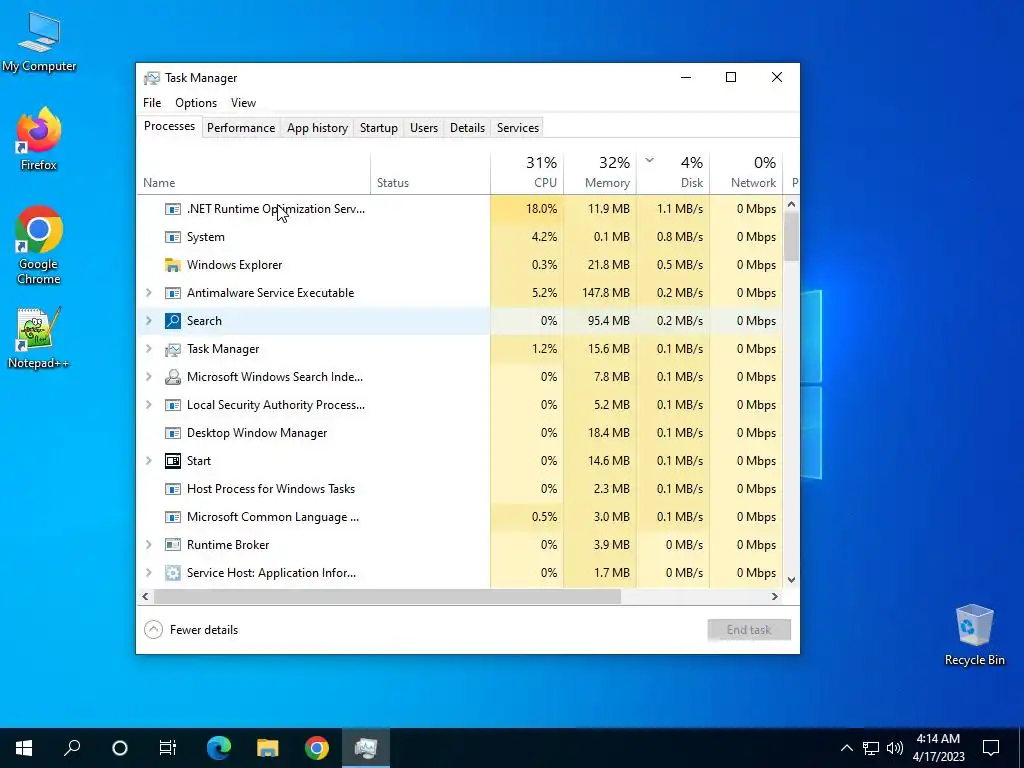The width and height of the screenshot is (1024, 768).
Task: Select Microsoft Common Language row
Action: click(460, 517)
